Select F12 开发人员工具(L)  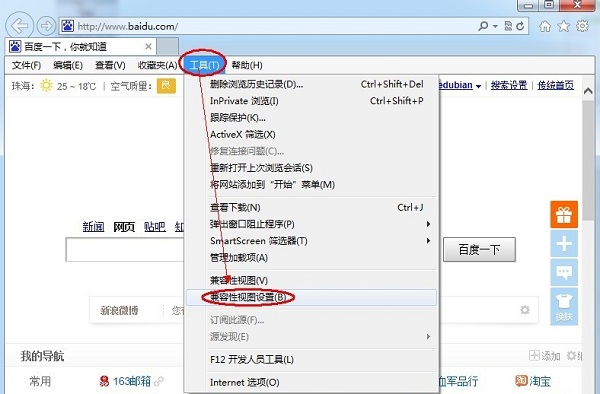(x=311, y=360)
